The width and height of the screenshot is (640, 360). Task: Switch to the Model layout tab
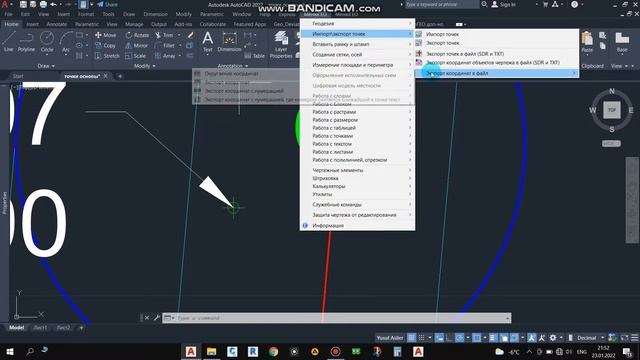click(x=17, y=328)
